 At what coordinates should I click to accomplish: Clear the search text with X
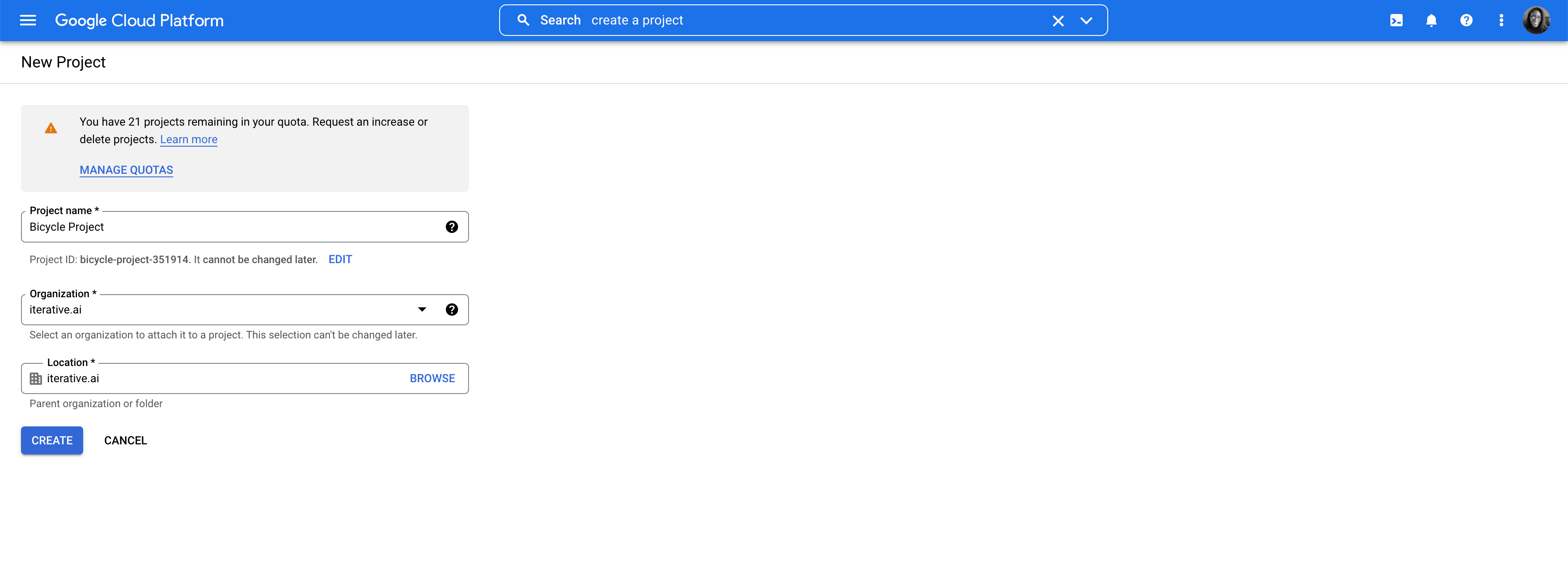point(1058,21)
